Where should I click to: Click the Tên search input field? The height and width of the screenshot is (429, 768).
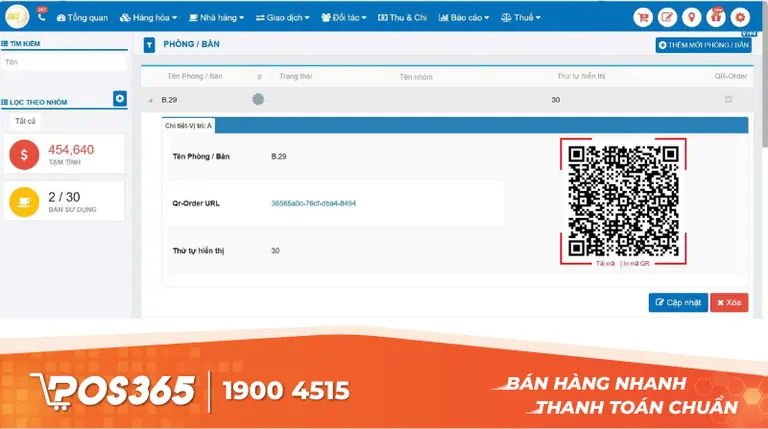(64, 62)
